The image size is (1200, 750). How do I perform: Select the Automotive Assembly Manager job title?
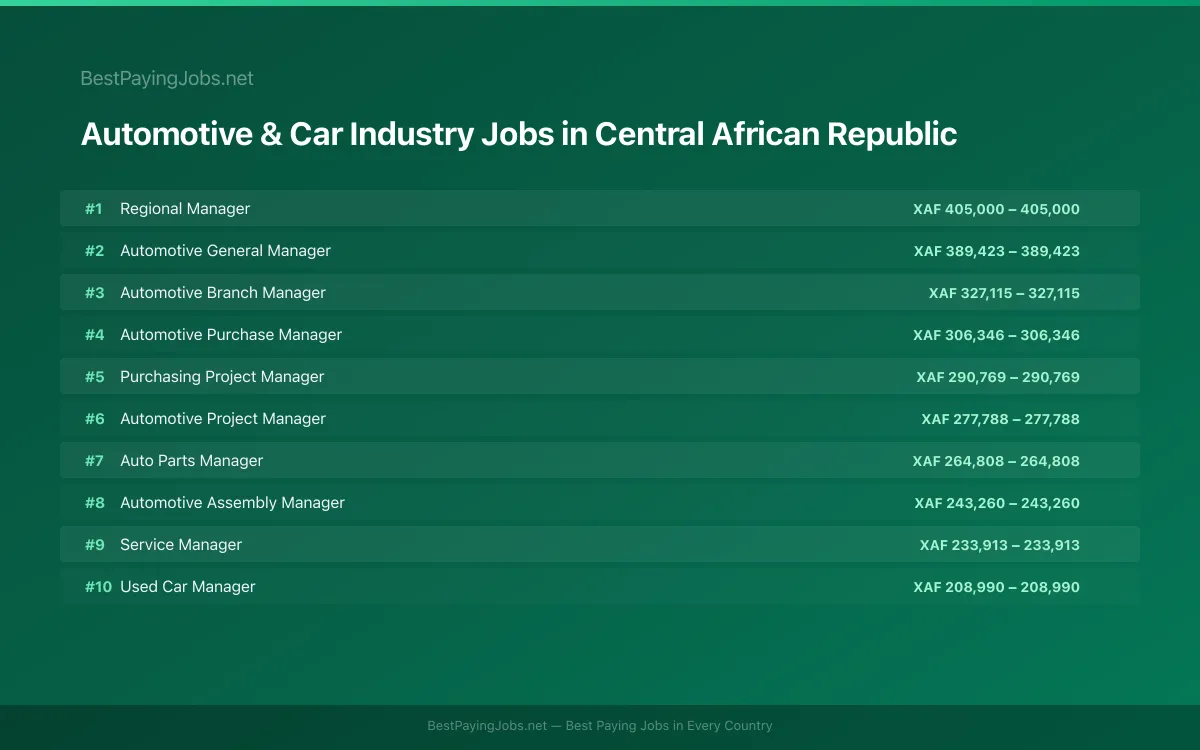[232, 503]
